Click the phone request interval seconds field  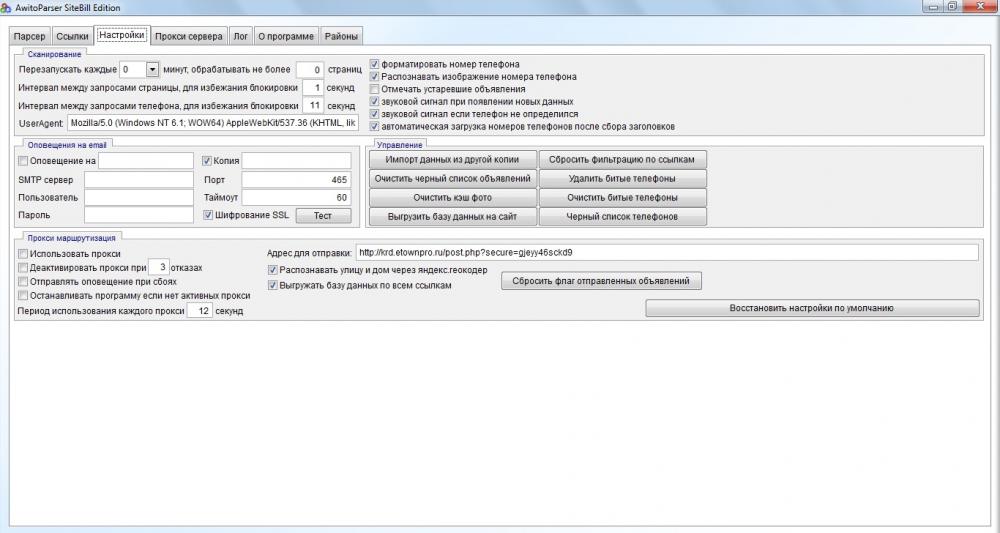(x=312, y=105)
